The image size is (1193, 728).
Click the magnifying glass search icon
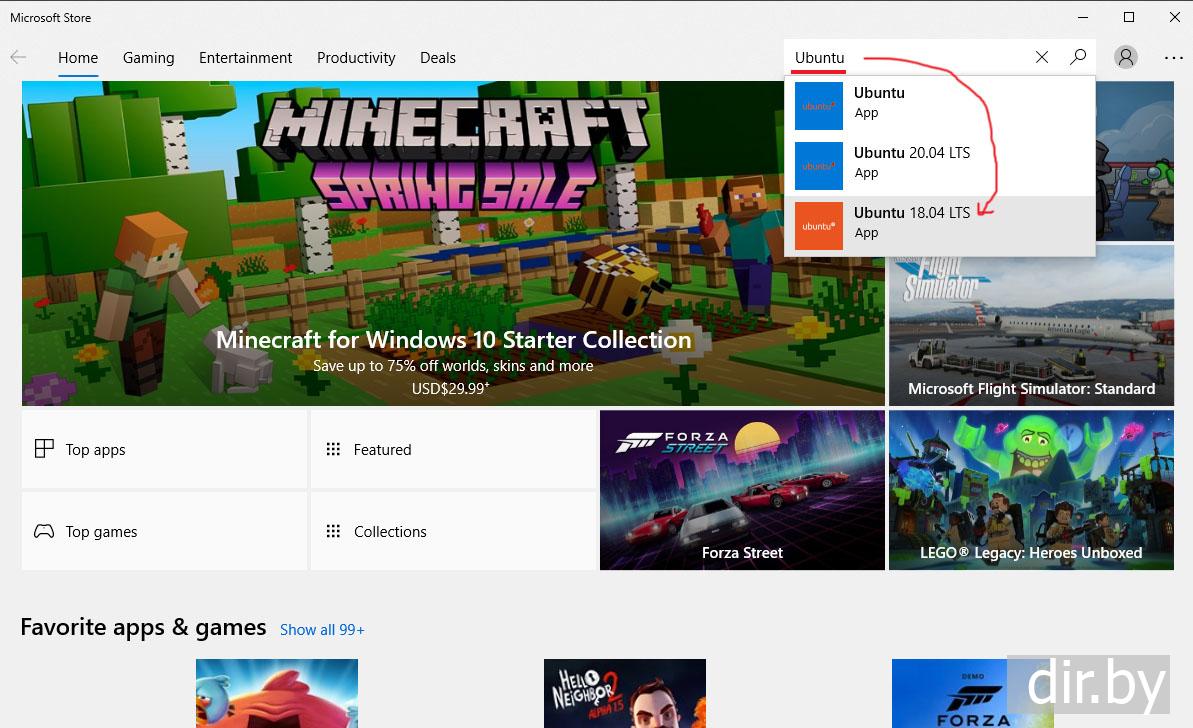coord(1077,58)
